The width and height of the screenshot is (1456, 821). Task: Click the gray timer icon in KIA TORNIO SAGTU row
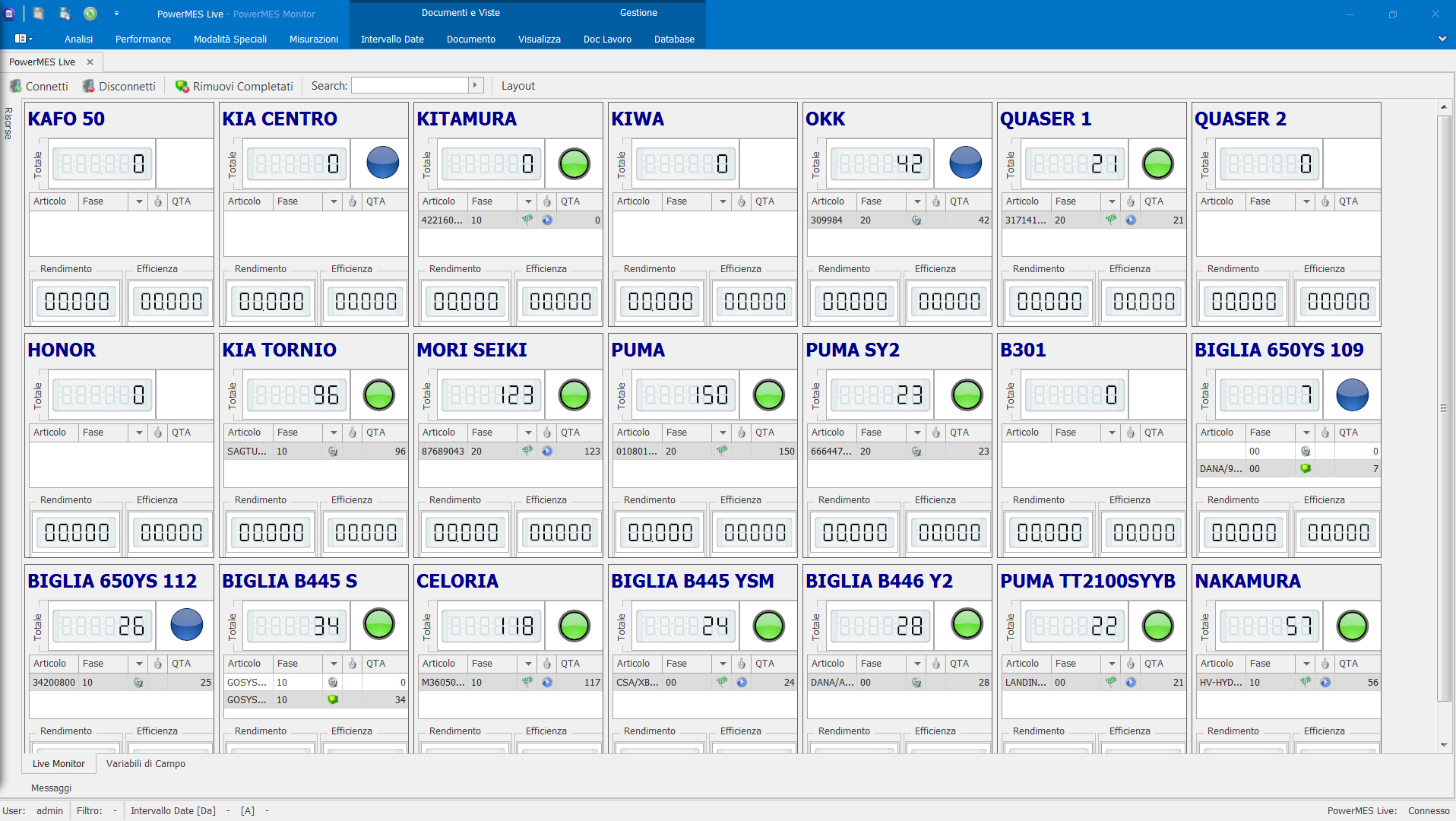333,452
